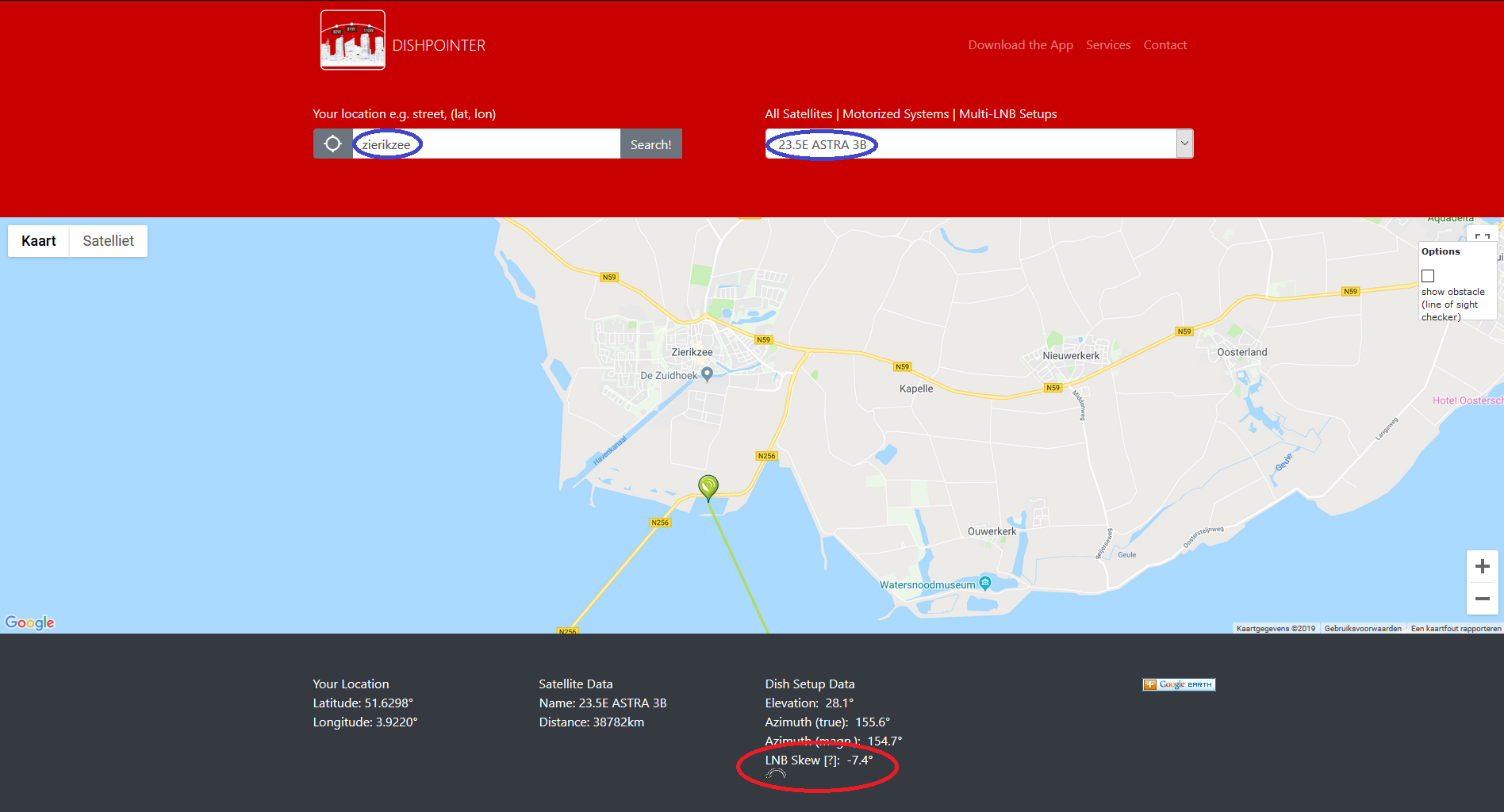1504x812 pixels.
Task: Click the Distance: 38782km text
Action: (591, 722)
